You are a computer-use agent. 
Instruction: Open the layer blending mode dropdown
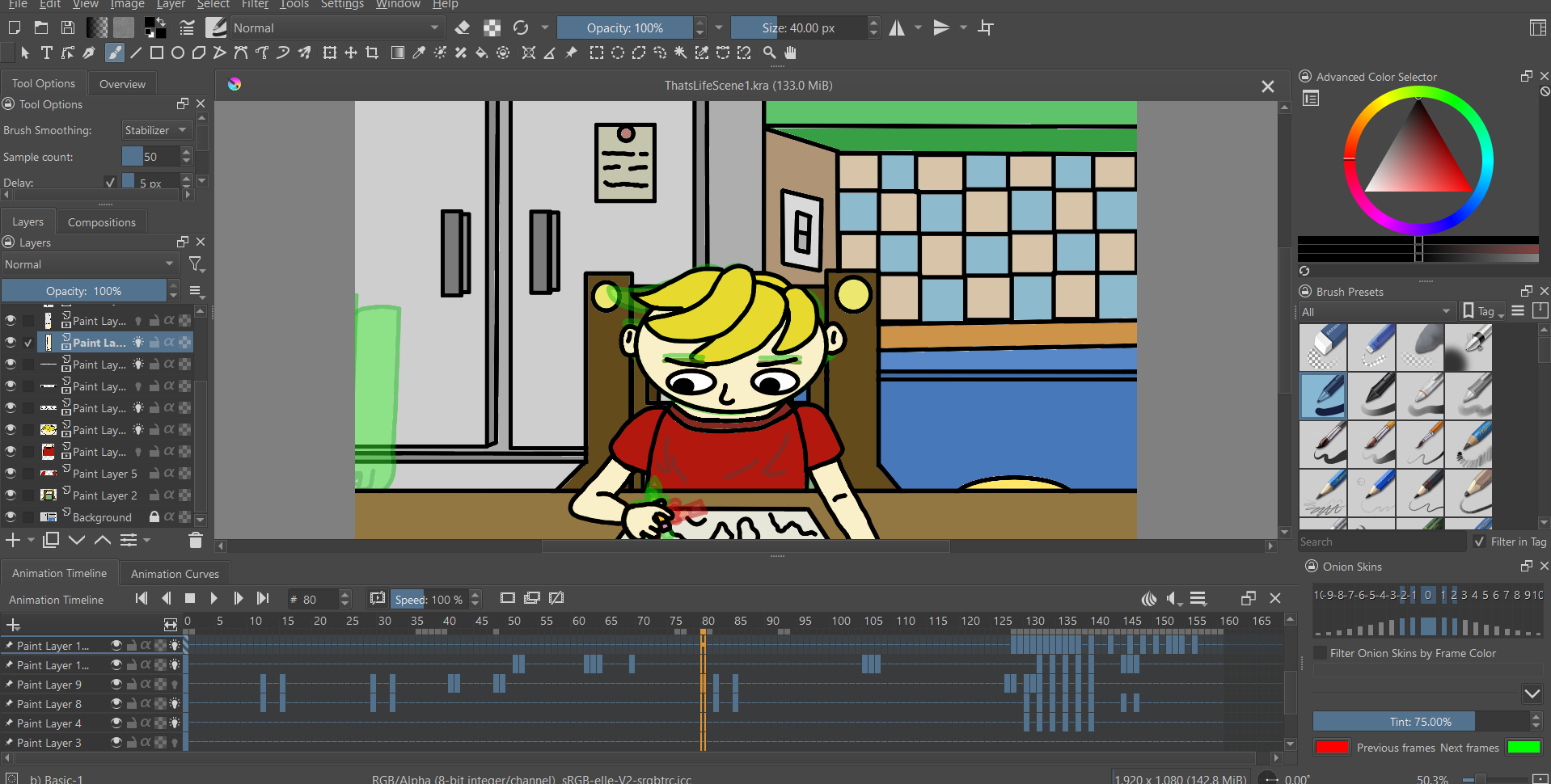89,264
